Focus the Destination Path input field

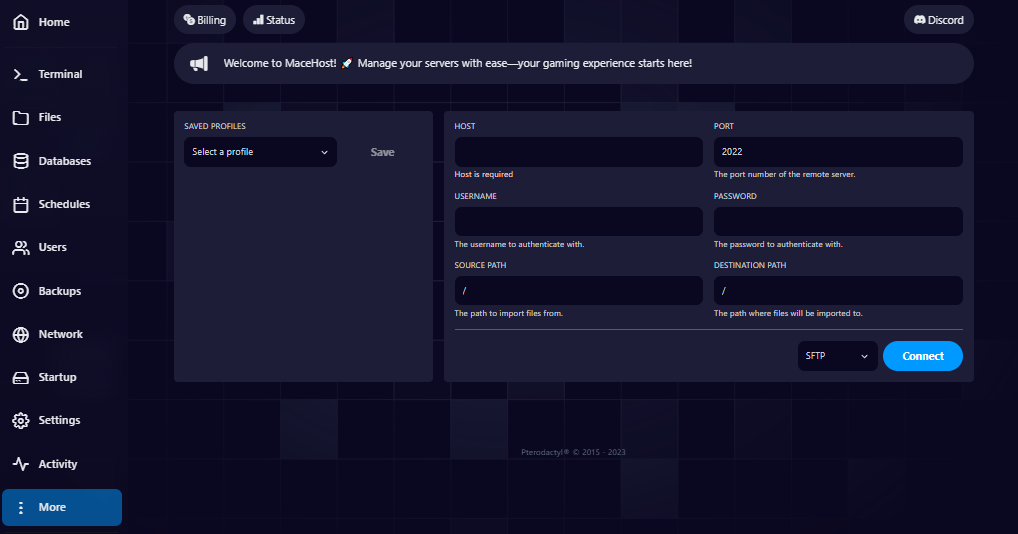838,291
